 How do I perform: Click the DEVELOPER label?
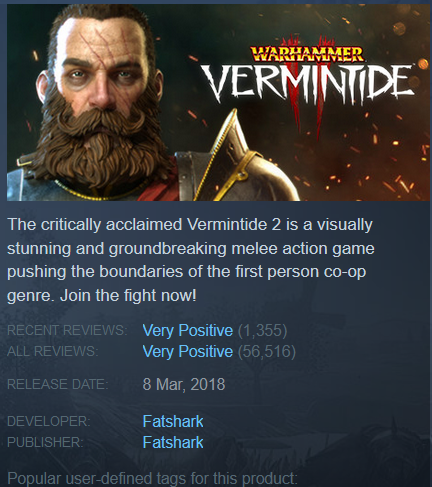click(x=49, y=421)
